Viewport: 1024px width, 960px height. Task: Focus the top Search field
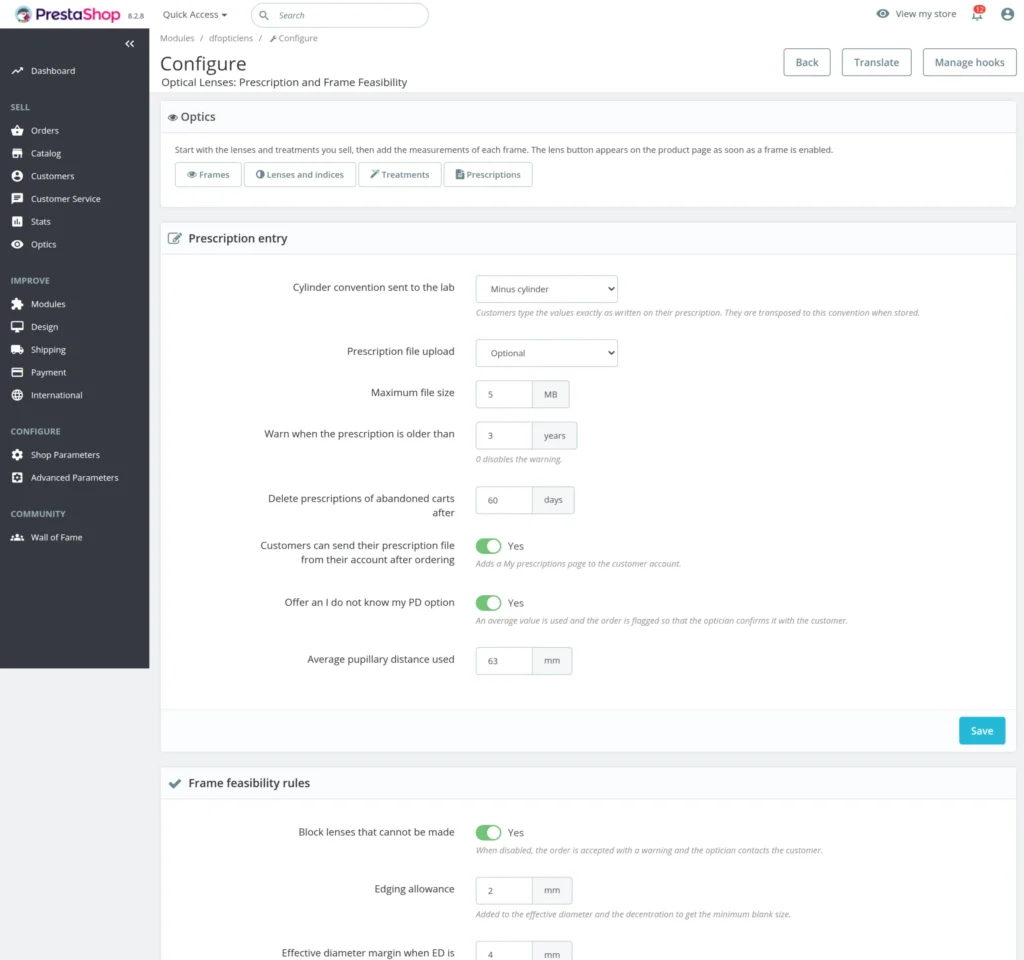340,15
